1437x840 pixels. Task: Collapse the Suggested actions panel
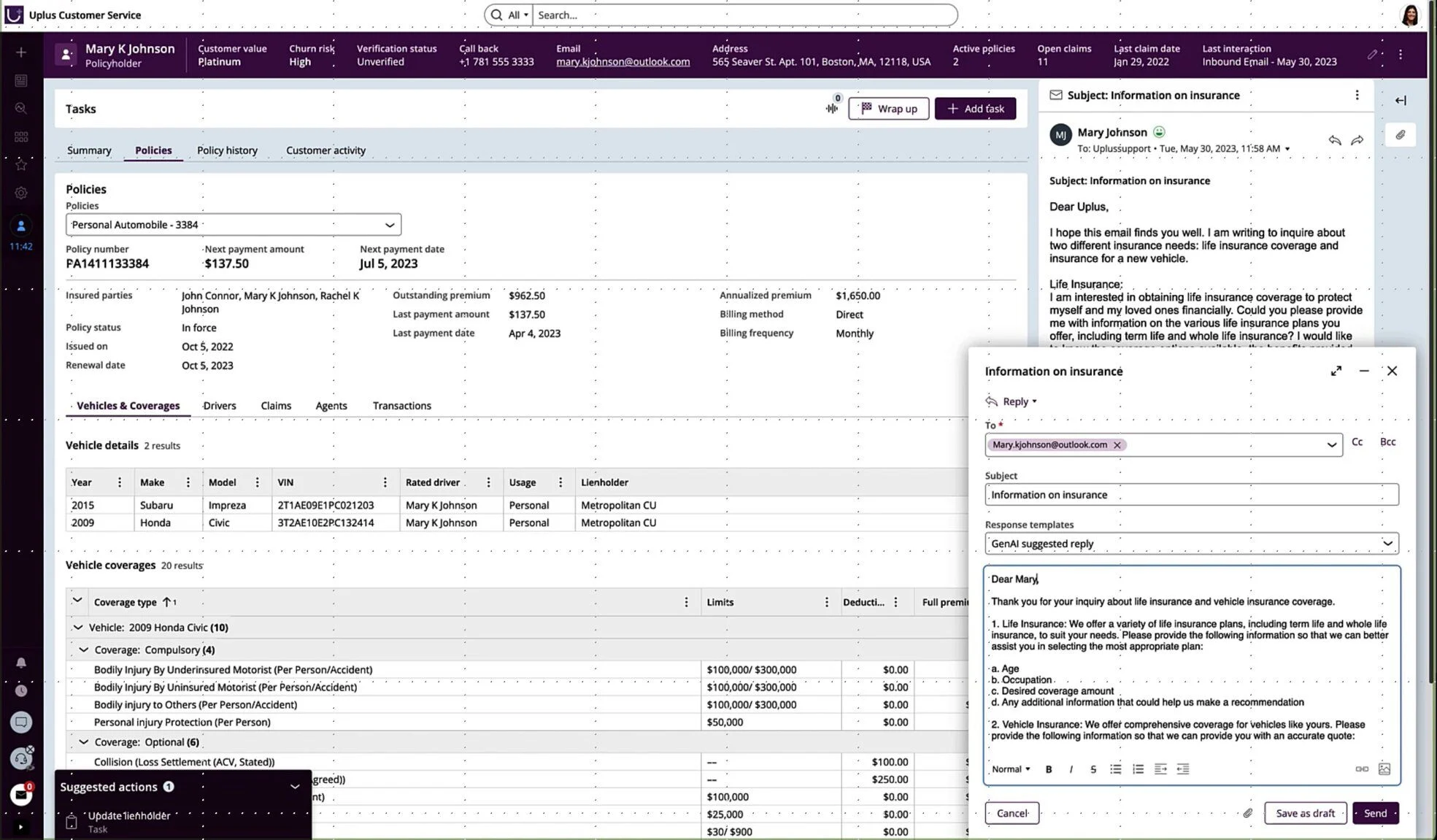point(295,787)
